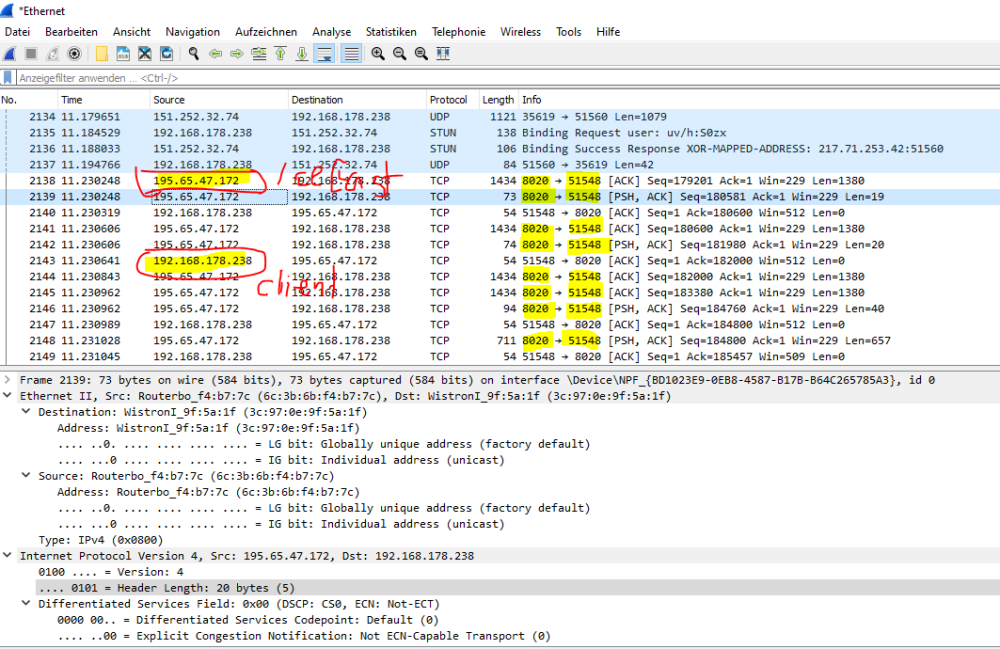
Task: Click the resize columns icon
Action: point(443,54)
